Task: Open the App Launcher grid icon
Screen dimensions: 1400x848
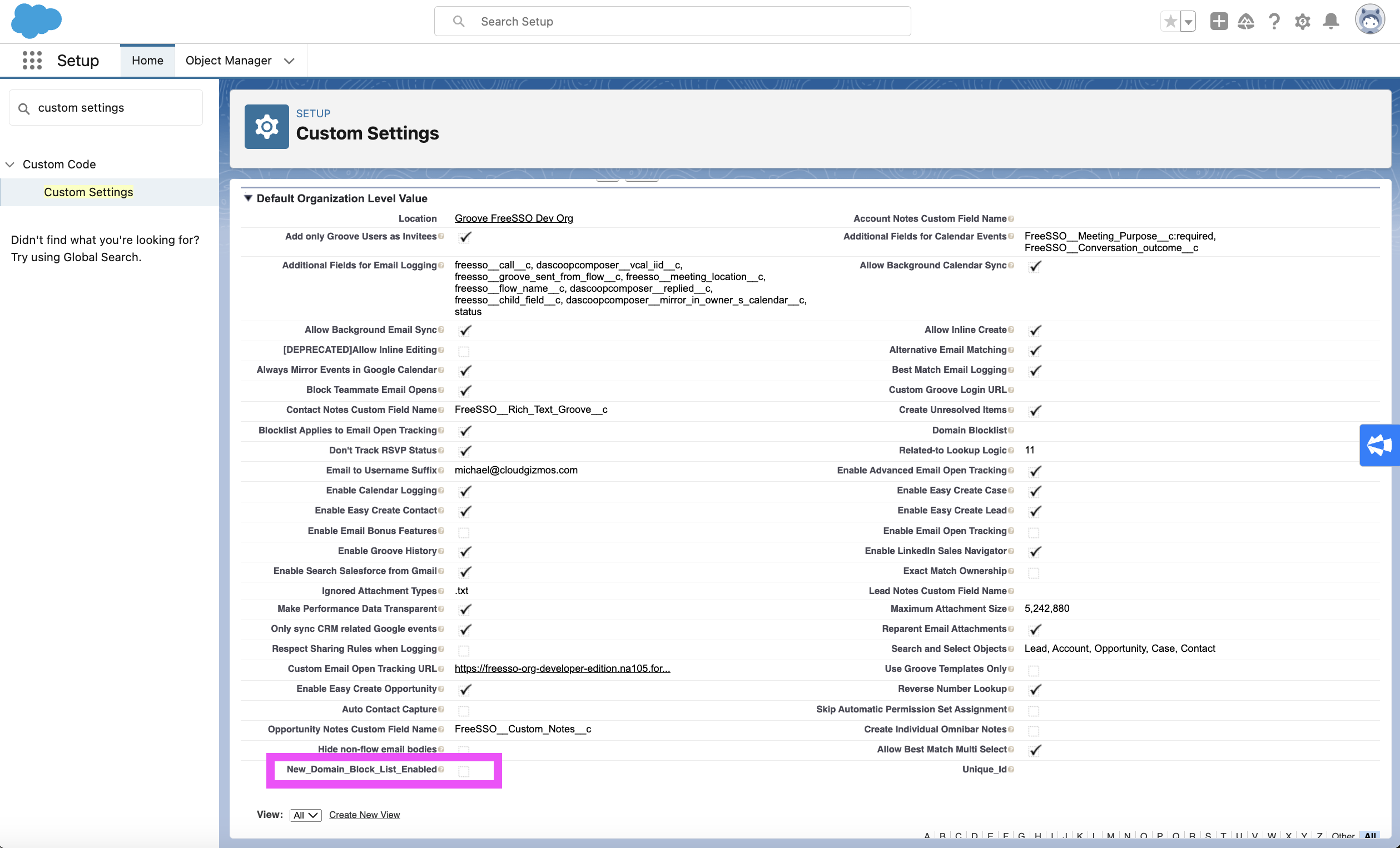Action: point(32,60)
